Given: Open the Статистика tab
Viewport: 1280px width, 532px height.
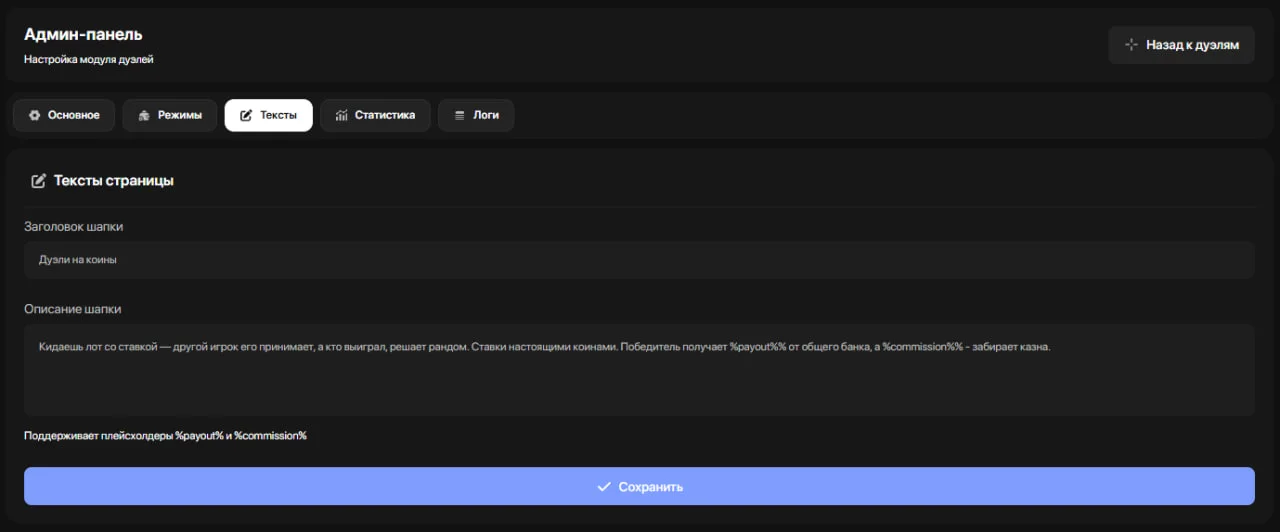Looking at the screenshot, I should point(375,115).
